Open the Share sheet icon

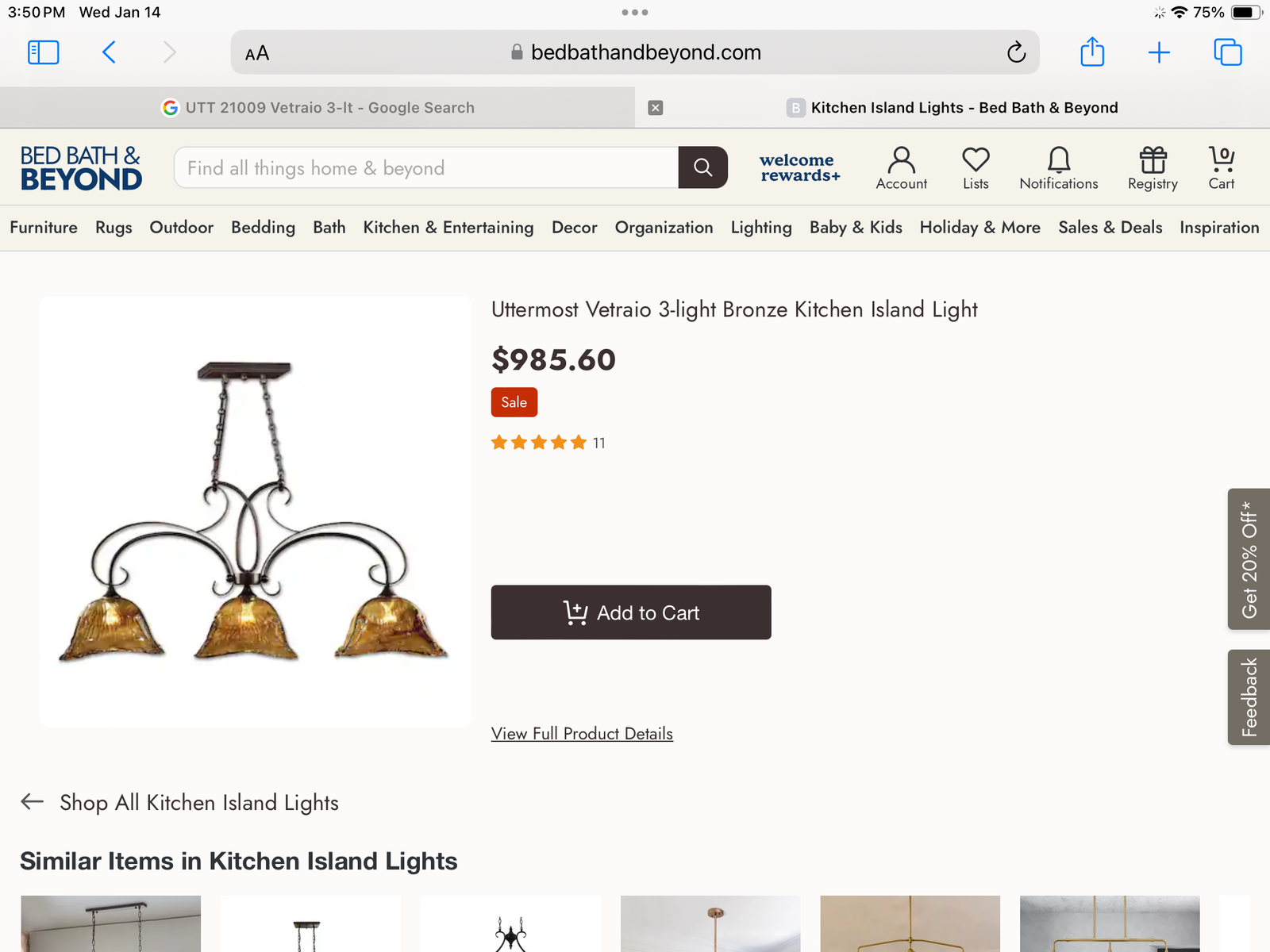click(x=1092, y=52)
